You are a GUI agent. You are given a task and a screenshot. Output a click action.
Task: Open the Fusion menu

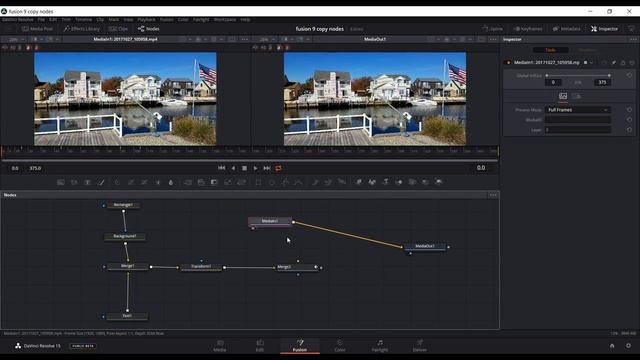pos(167,20)
